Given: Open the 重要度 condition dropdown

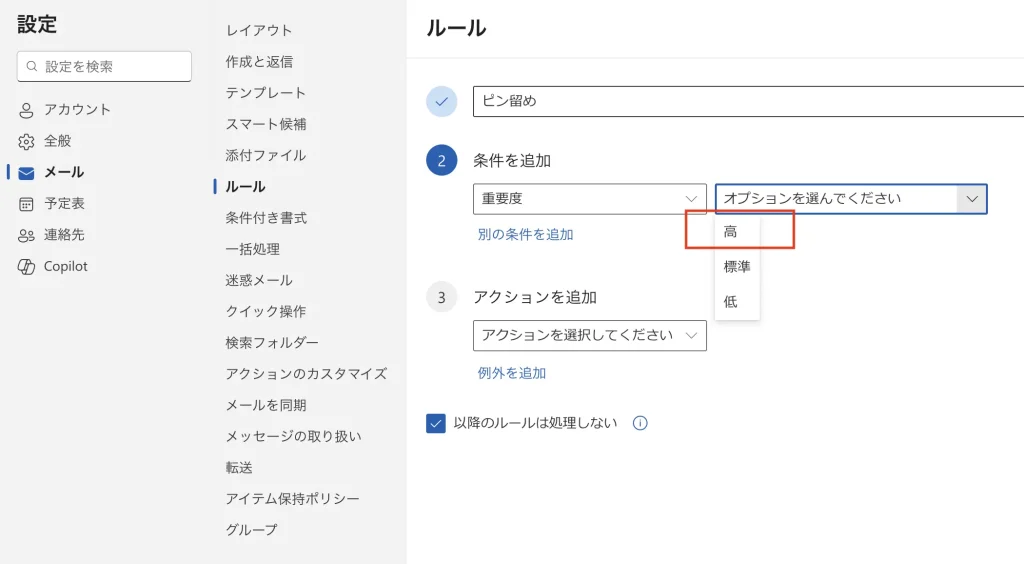Looking at the screenshot, I should 589,199.
